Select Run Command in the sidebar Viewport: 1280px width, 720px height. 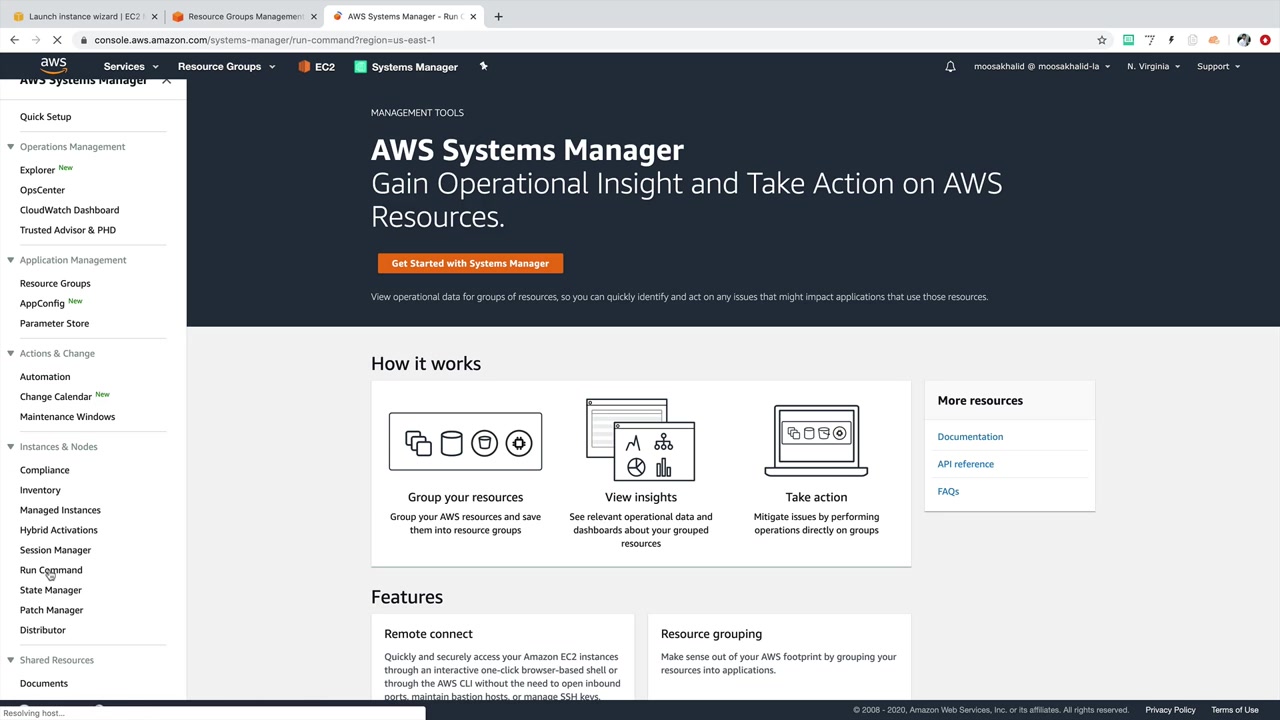(x=51, y=570)
